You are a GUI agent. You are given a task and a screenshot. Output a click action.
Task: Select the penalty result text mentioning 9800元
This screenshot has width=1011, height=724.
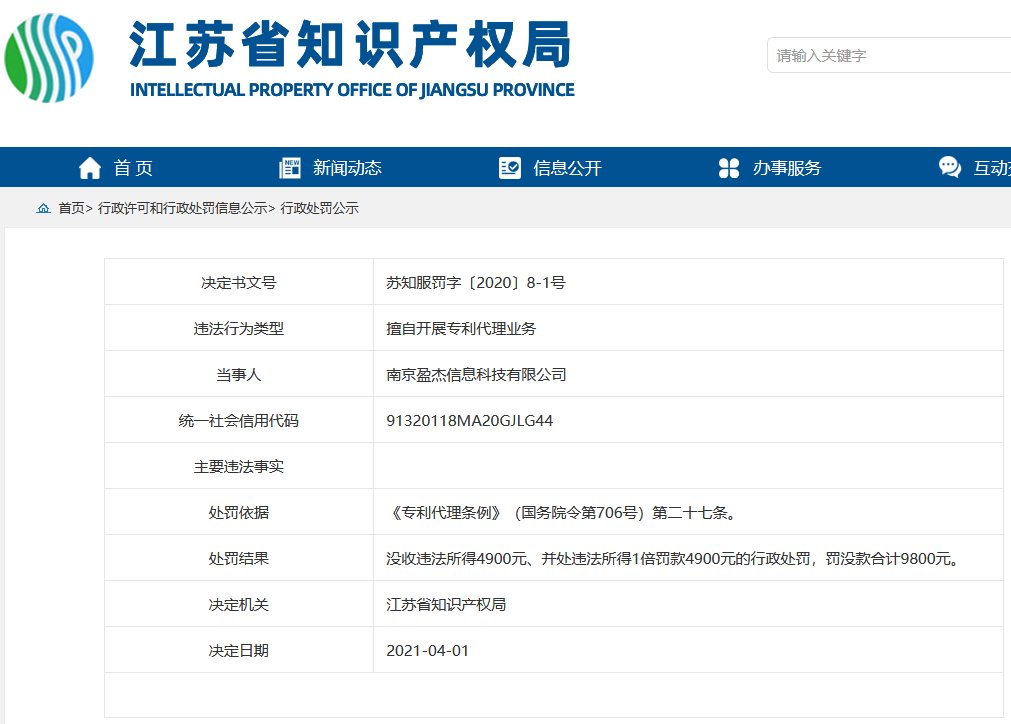click(673, 558)
